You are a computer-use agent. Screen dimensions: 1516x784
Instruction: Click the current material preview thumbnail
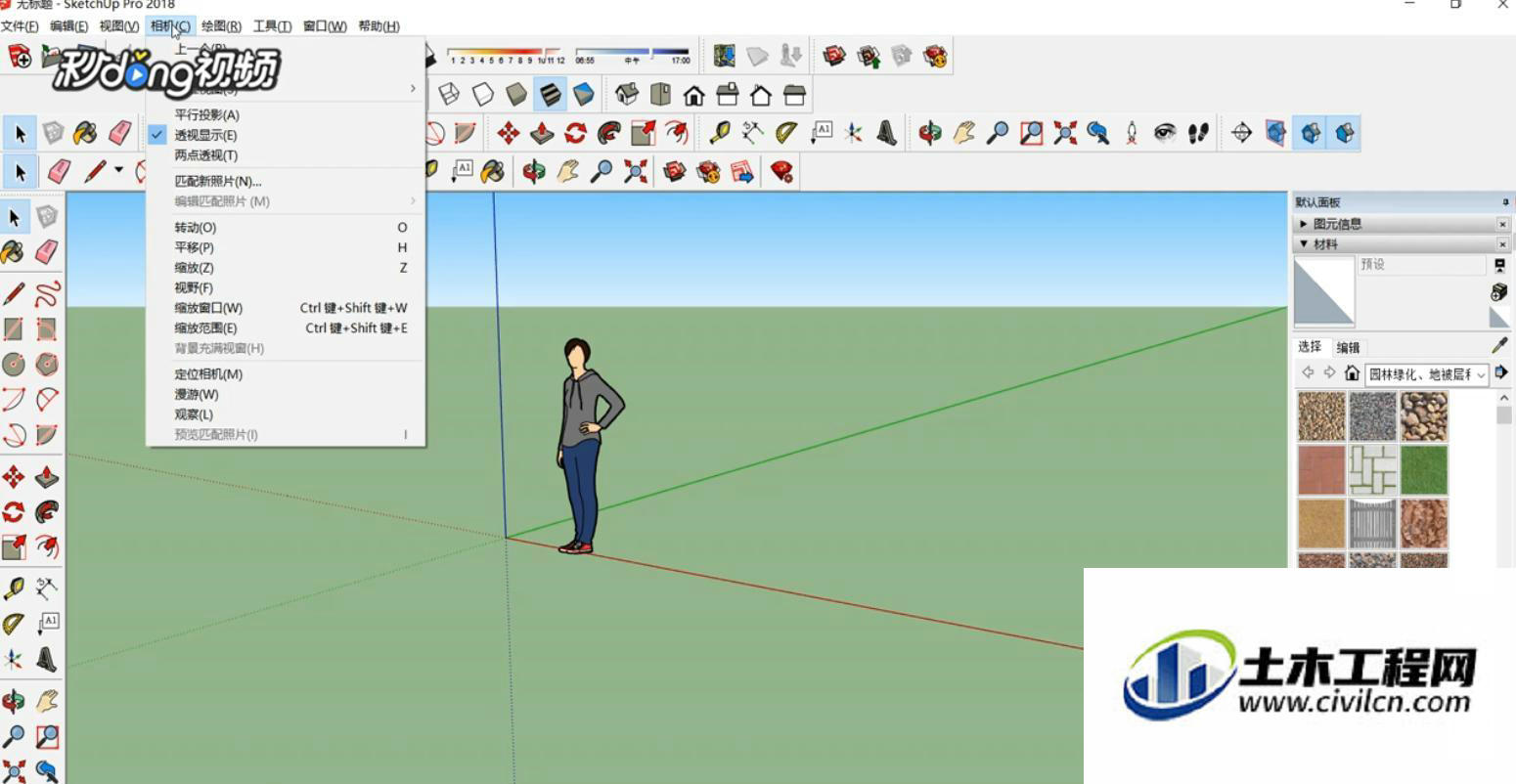pyautogui.click(x=1324, y=291)
